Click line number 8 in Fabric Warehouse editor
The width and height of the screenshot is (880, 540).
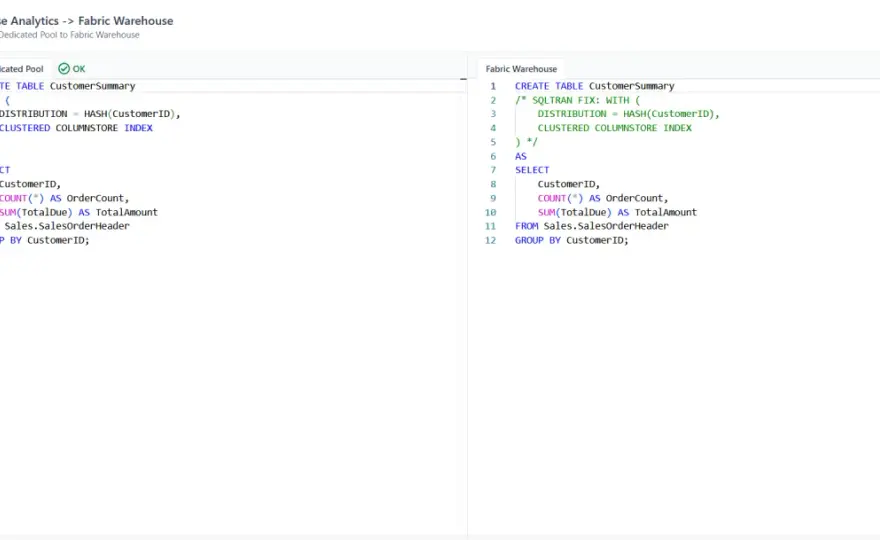pos(493,184)
